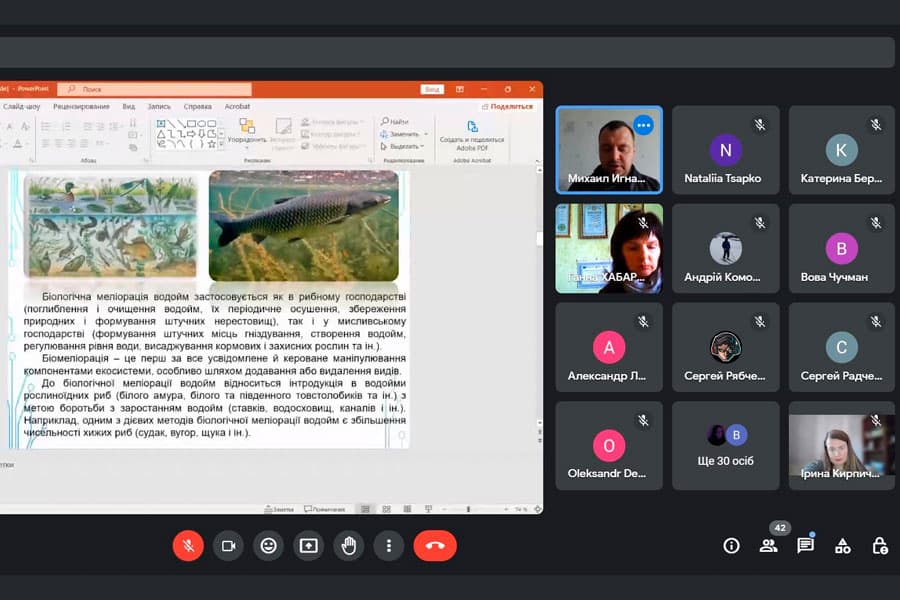The height and width of the screenshot is (600, 900).
Task: Expand the Выделить dropdown in ribbon
Action: click(424, 146)
